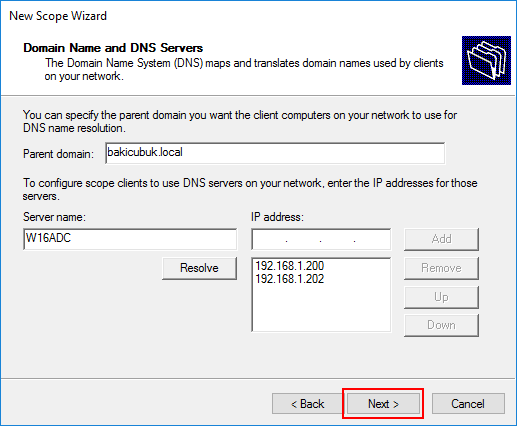Click the Remove button
This screenshot has width=517, height=426.
tap(441, 268)
